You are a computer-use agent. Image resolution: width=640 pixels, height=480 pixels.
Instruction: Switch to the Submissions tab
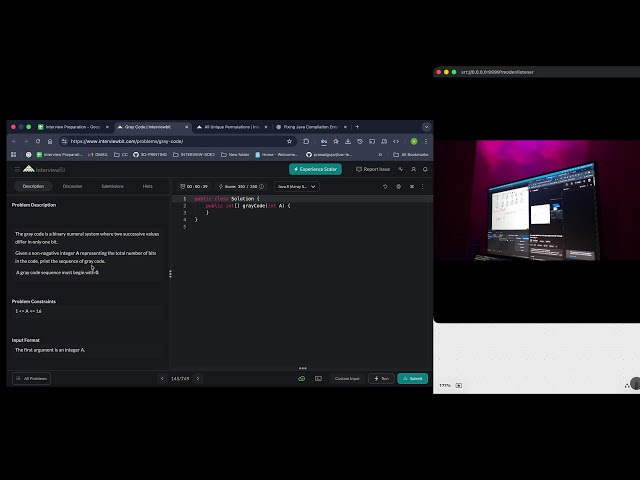(x=112, y=186)
